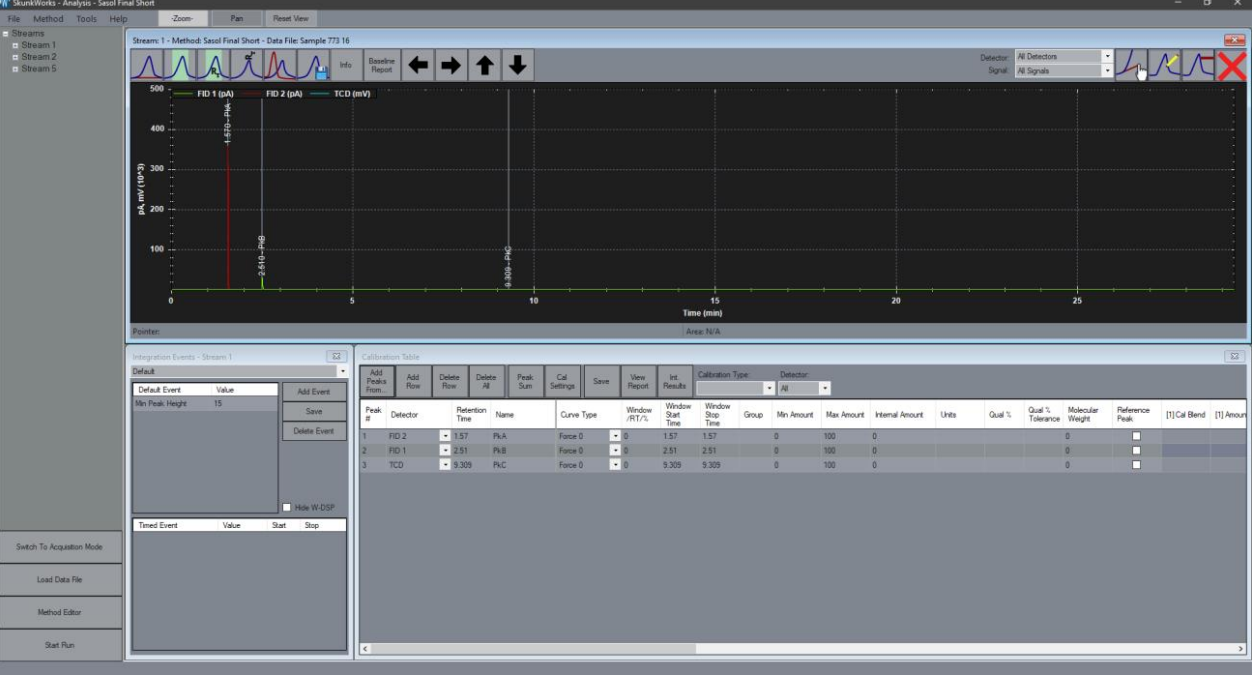Click Save in Integration Events panel
This screenshot has width=1252, height=675.
tap(314, 411)
